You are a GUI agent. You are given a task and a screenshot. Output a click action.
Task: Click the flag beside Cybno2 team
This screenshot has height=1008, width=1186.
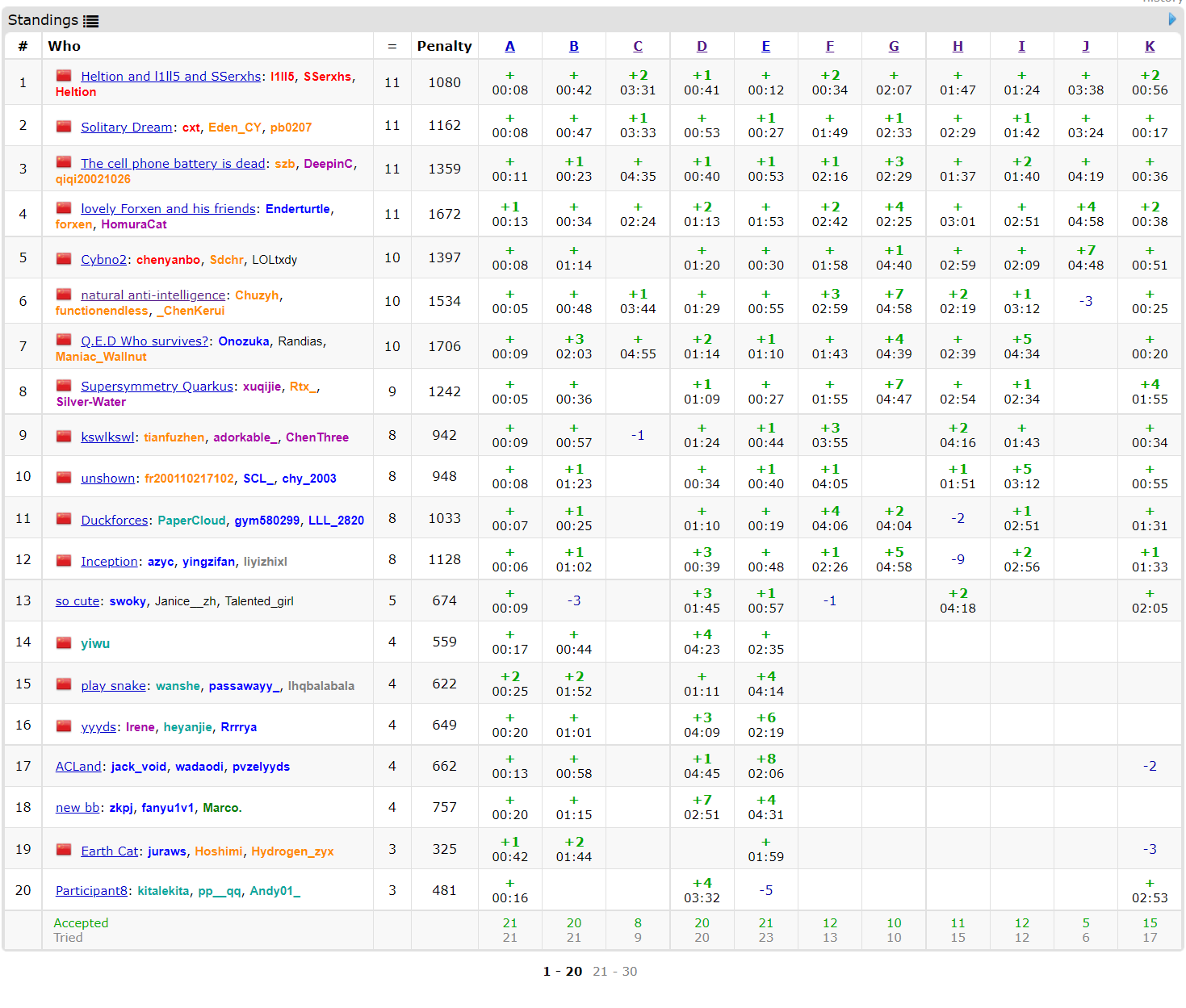point(64,259)
